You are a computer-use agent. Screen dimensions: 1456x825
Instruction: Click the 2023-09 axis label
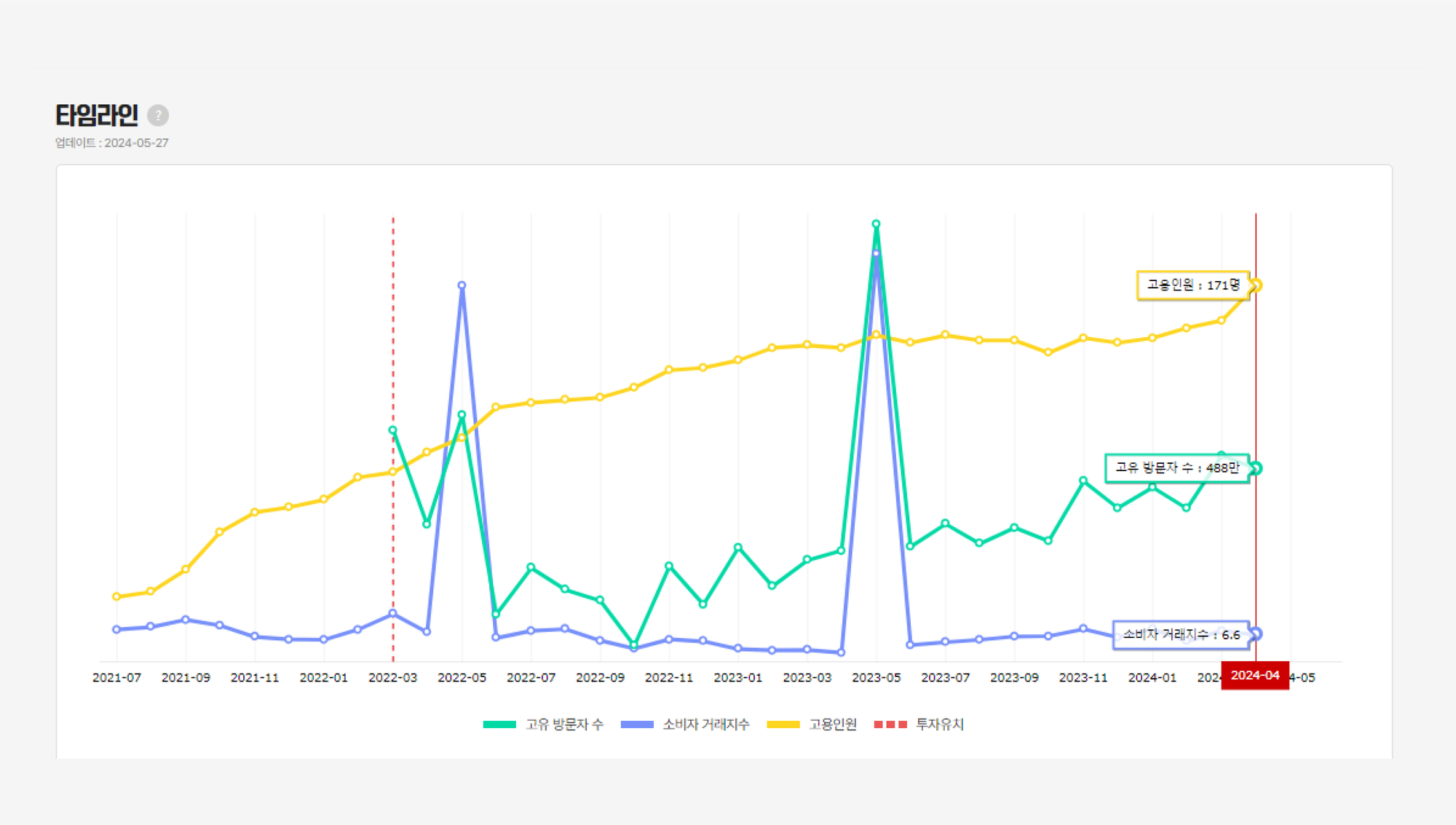tap(1014, 677)
